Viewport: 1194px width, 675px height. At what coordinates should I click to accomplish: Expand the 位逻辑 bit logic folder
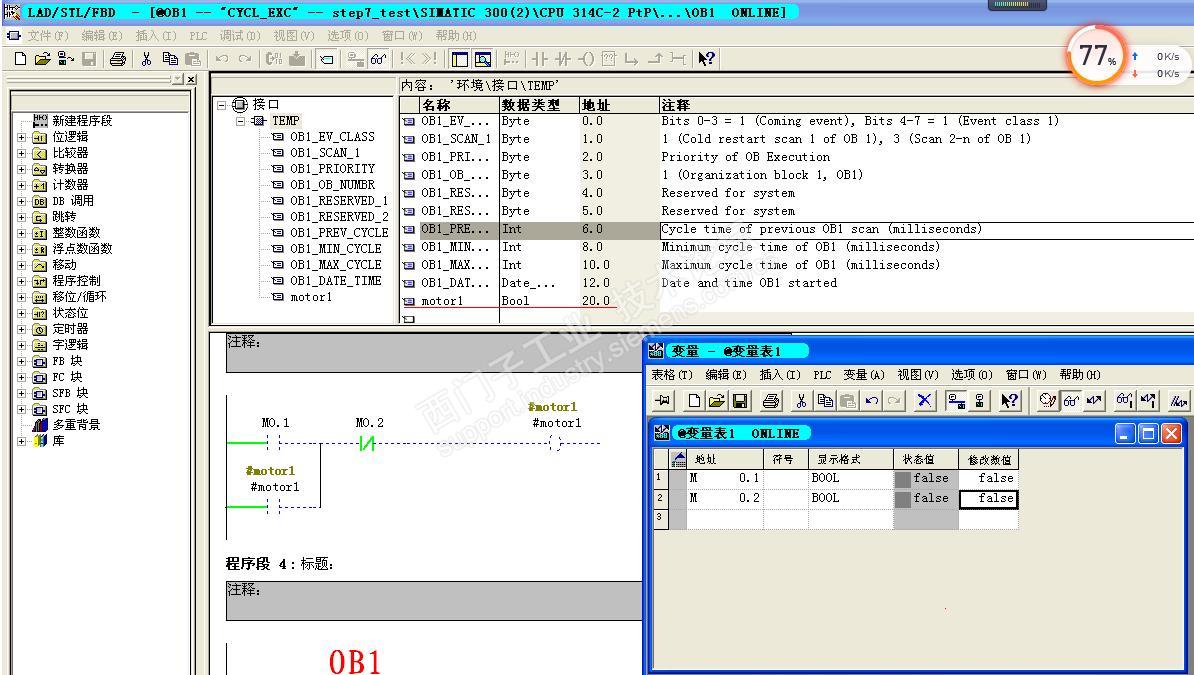coord(21,137)
